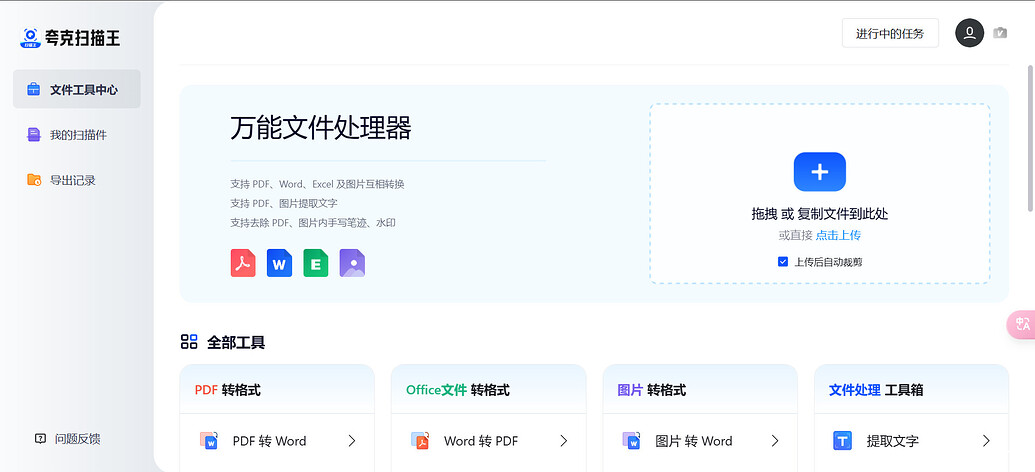This screenshot has height=472, width=1035.
Task: Click the floating pink translate icon
Action: (x=1021, y=324)
